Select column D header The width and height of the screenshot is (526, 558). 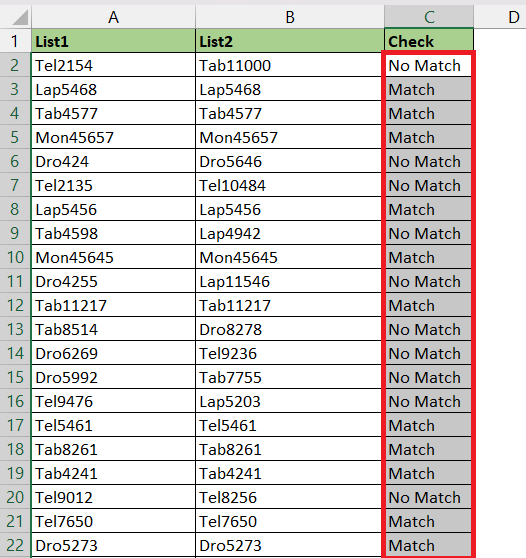(x=512, y=17)
